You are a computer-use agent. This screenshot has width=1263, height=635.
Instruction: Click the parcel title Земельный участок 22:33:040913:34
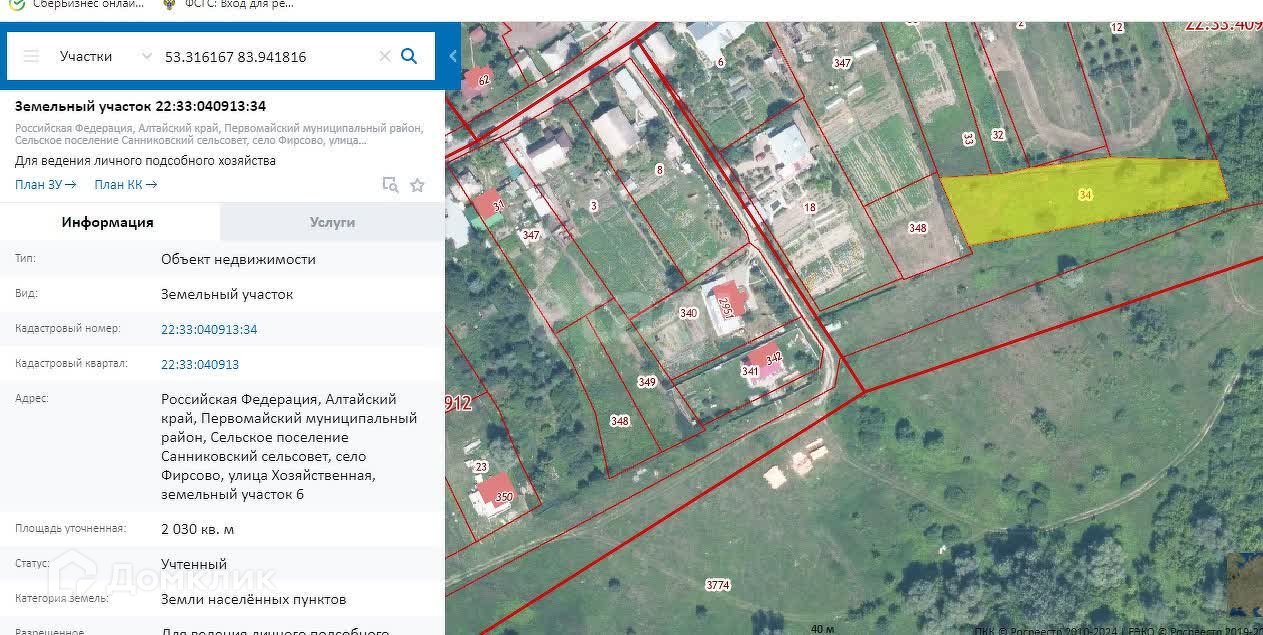(x=140, y=106)
